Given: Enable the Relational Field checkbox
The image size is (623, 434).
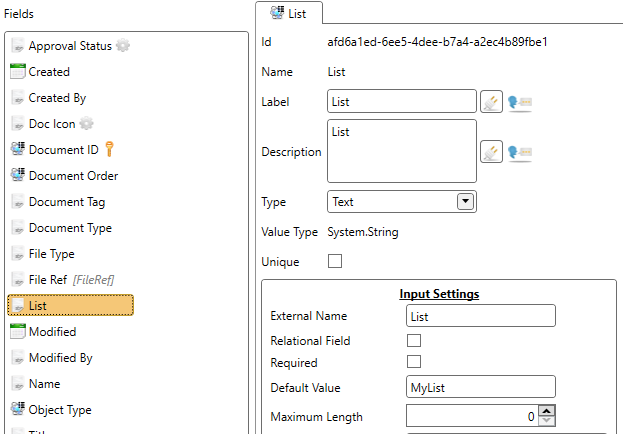Looking at the screenshot, I should coord(414,341).
